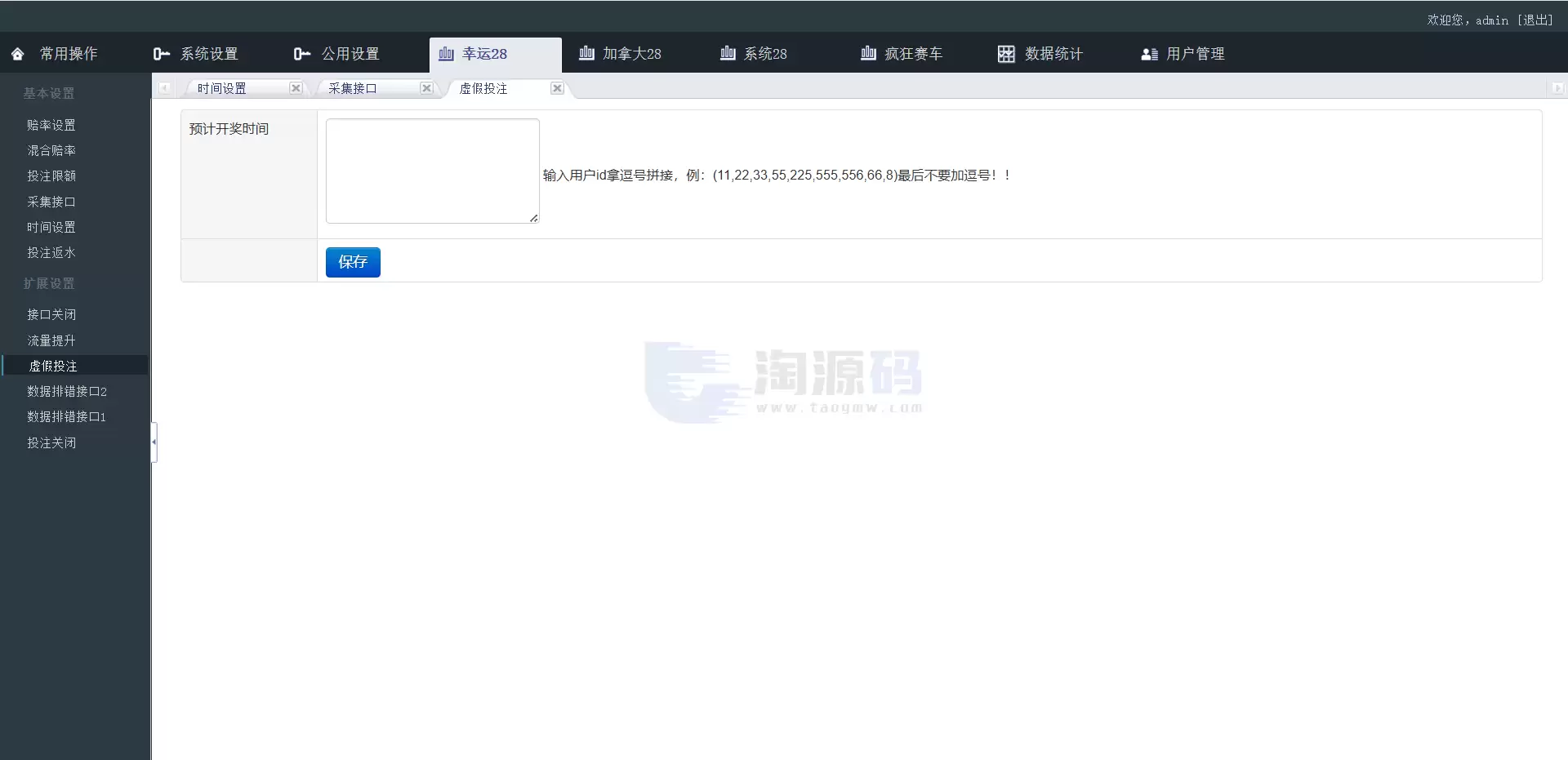
Task: Open 接口关闭 in the sidebar
Action: point(51,314)
